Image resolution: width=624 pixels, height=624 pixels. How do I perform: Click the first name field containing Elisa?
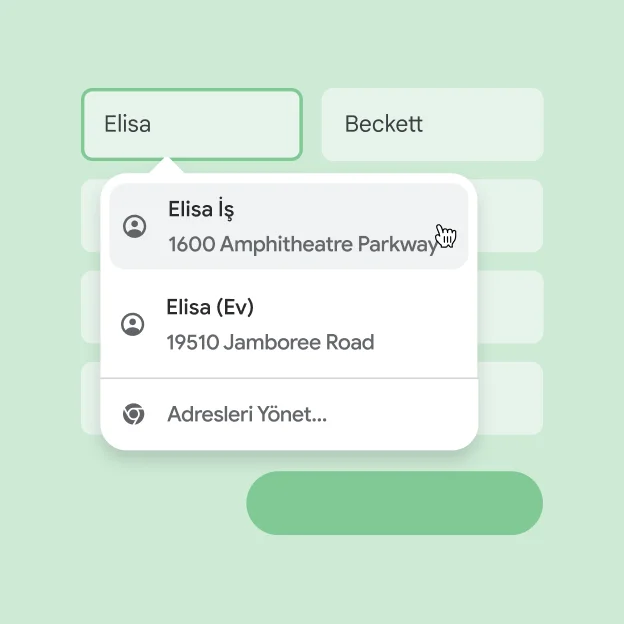pyautogui.click(x=191, y=124)
